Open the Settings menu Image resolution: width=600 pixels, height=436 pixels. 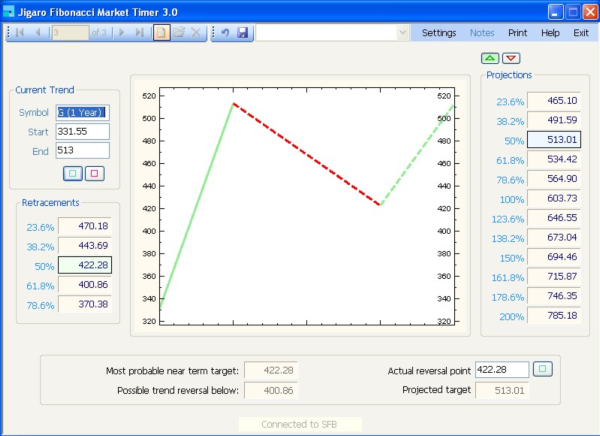click(x=438, y=33)
